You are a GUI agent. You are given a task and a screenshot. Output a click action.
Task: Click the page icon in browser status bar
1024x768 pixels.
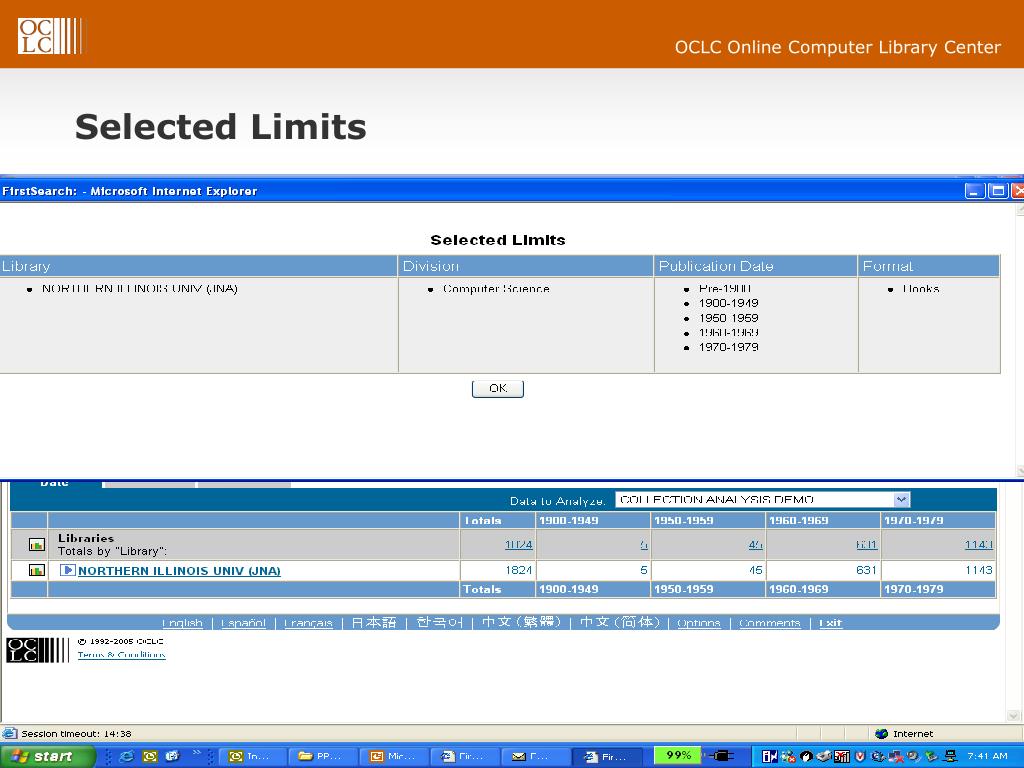[9, 733]
